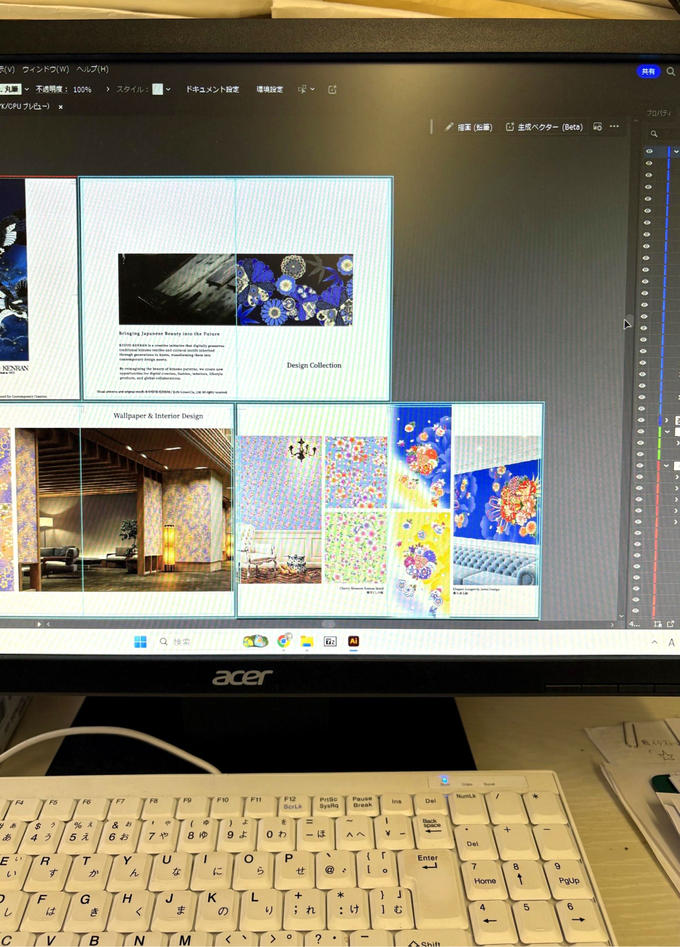The image size is (680, 947).
Task: Click the IME 'A' input mode indicator
Action: click(671, 643)
